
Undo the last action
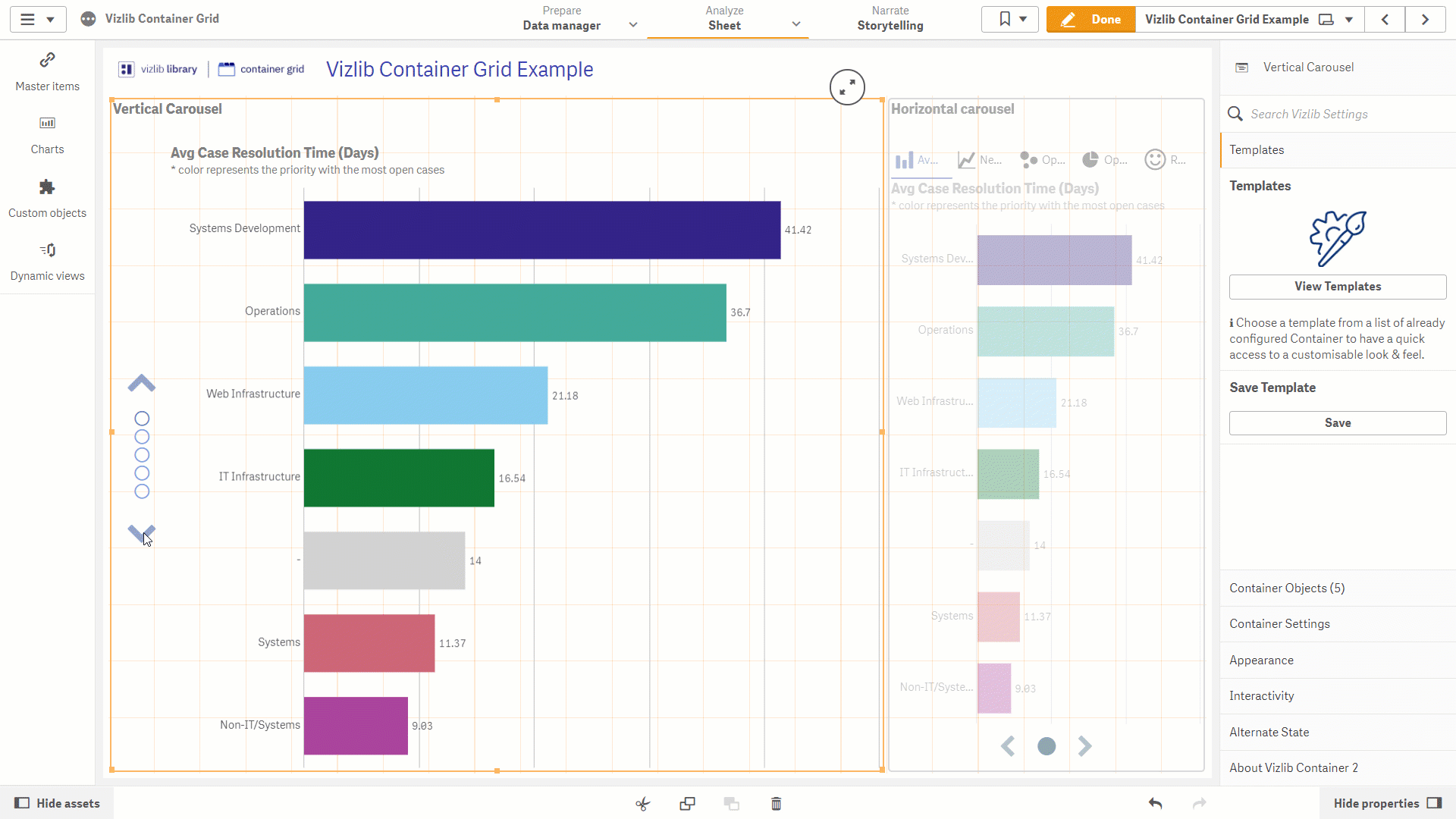coord(1156,804)
